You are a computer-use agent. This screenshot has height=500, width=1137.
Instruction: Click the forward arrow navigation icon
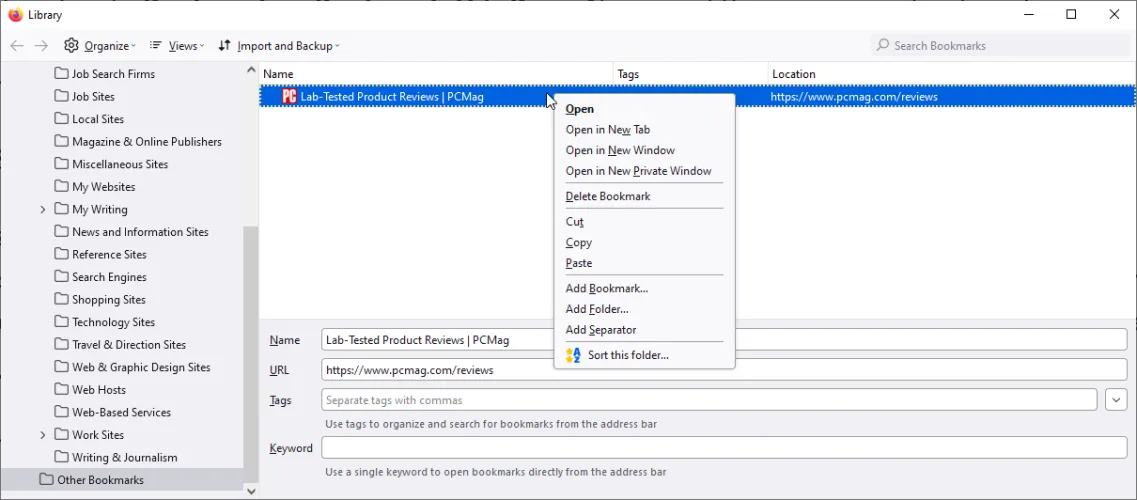[41, 46]
